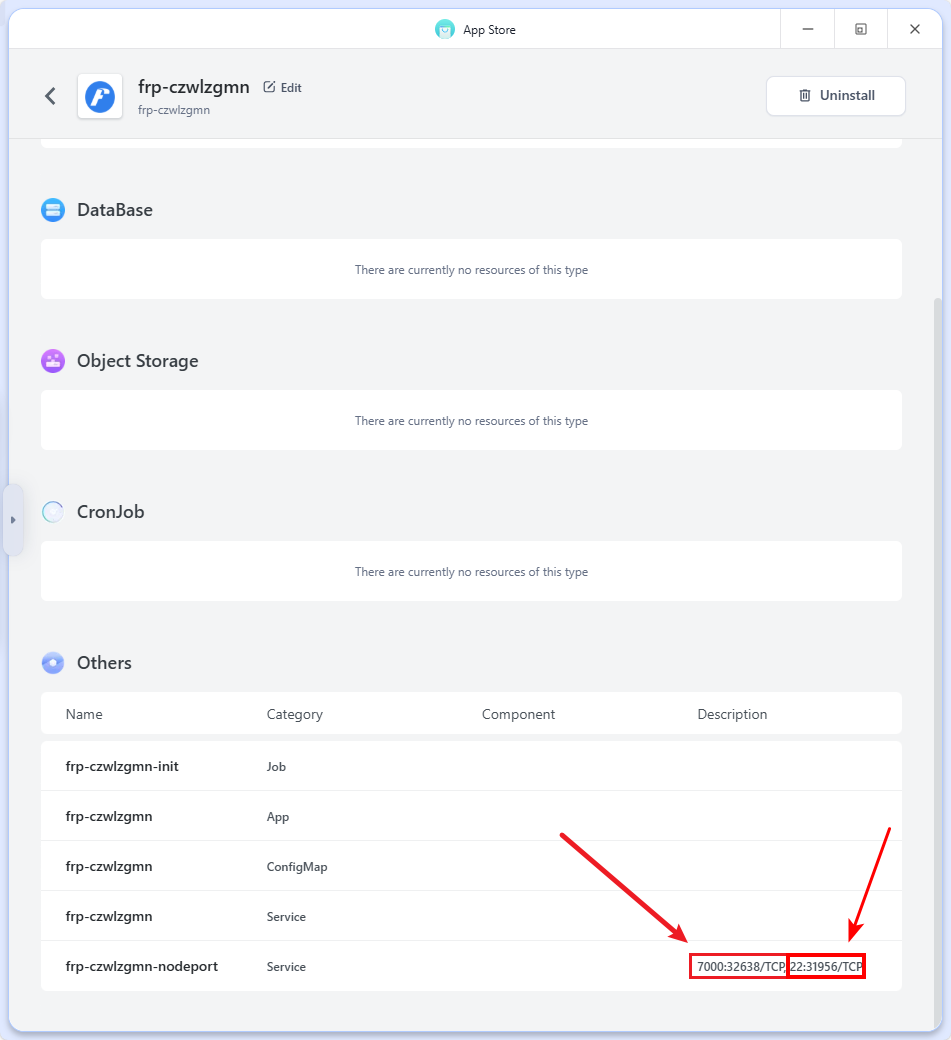Click the Description column header
This screenshot has height=1040, width=951.
coord(732,714)
